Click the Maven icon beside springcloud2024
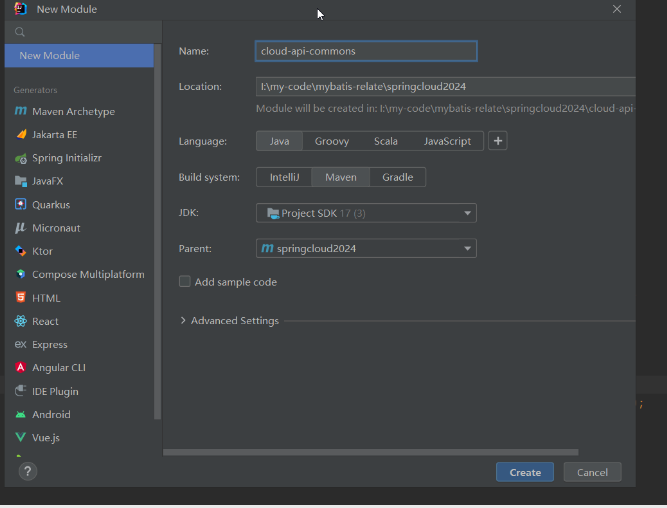Image resolution: width=667 pixels, height=508 pixels. [x=267, y=248]
